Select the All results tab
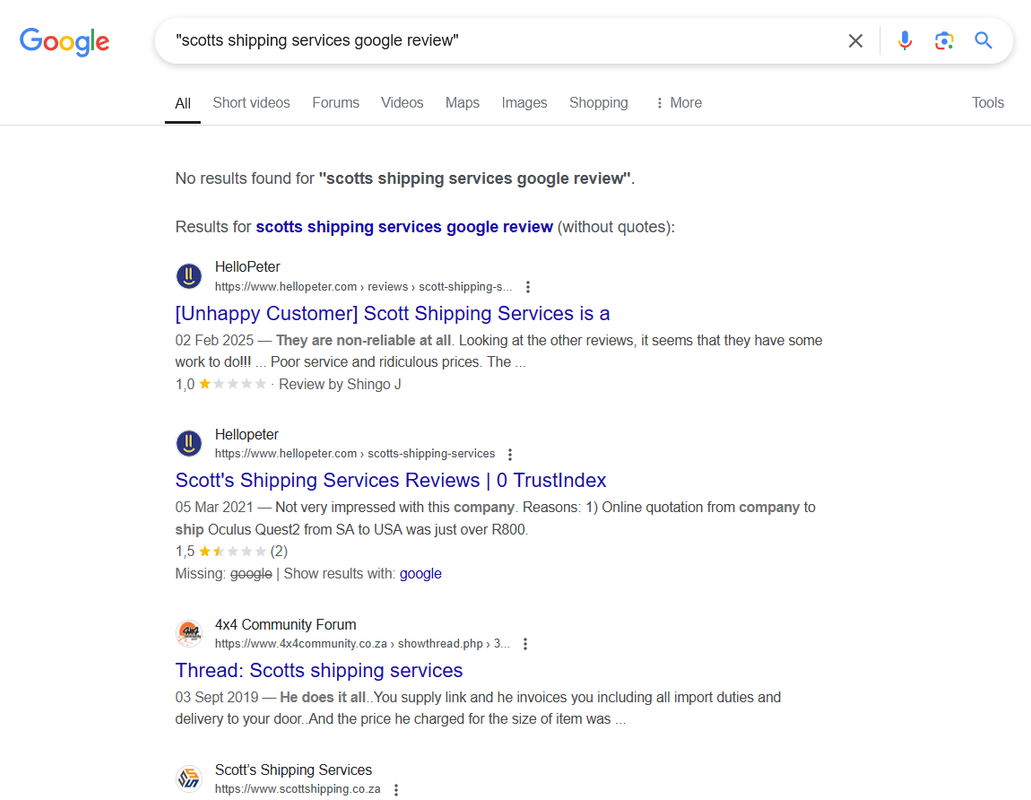The width and height of the screenshot is (1031, 800). click(x=183, y=103)
